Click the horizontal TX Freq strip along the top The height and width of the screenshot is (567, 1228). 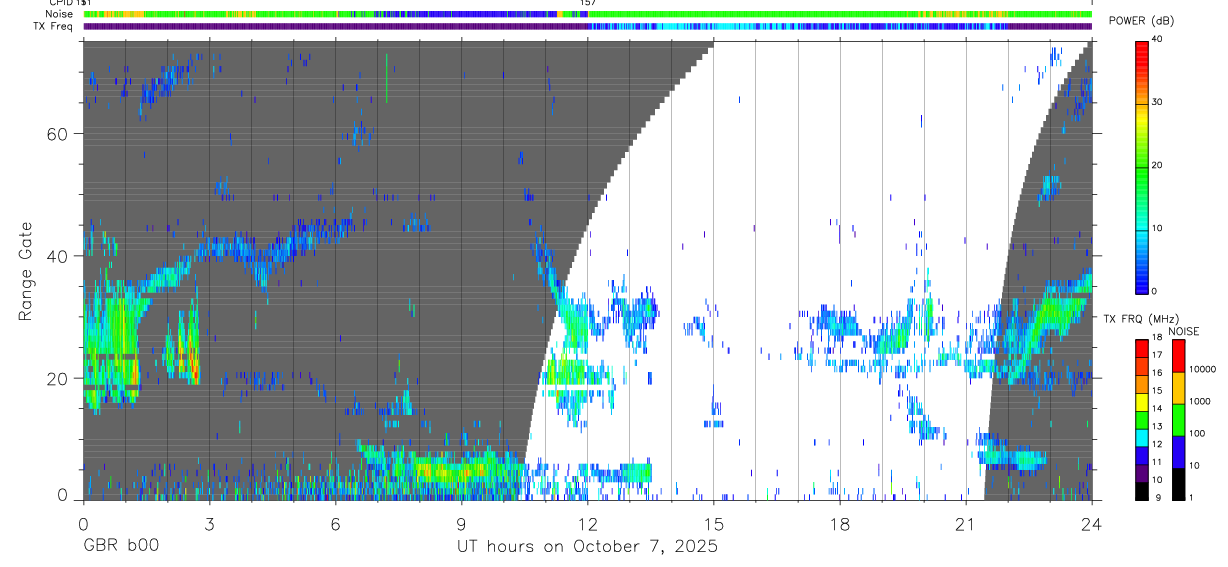click(587, 26)
